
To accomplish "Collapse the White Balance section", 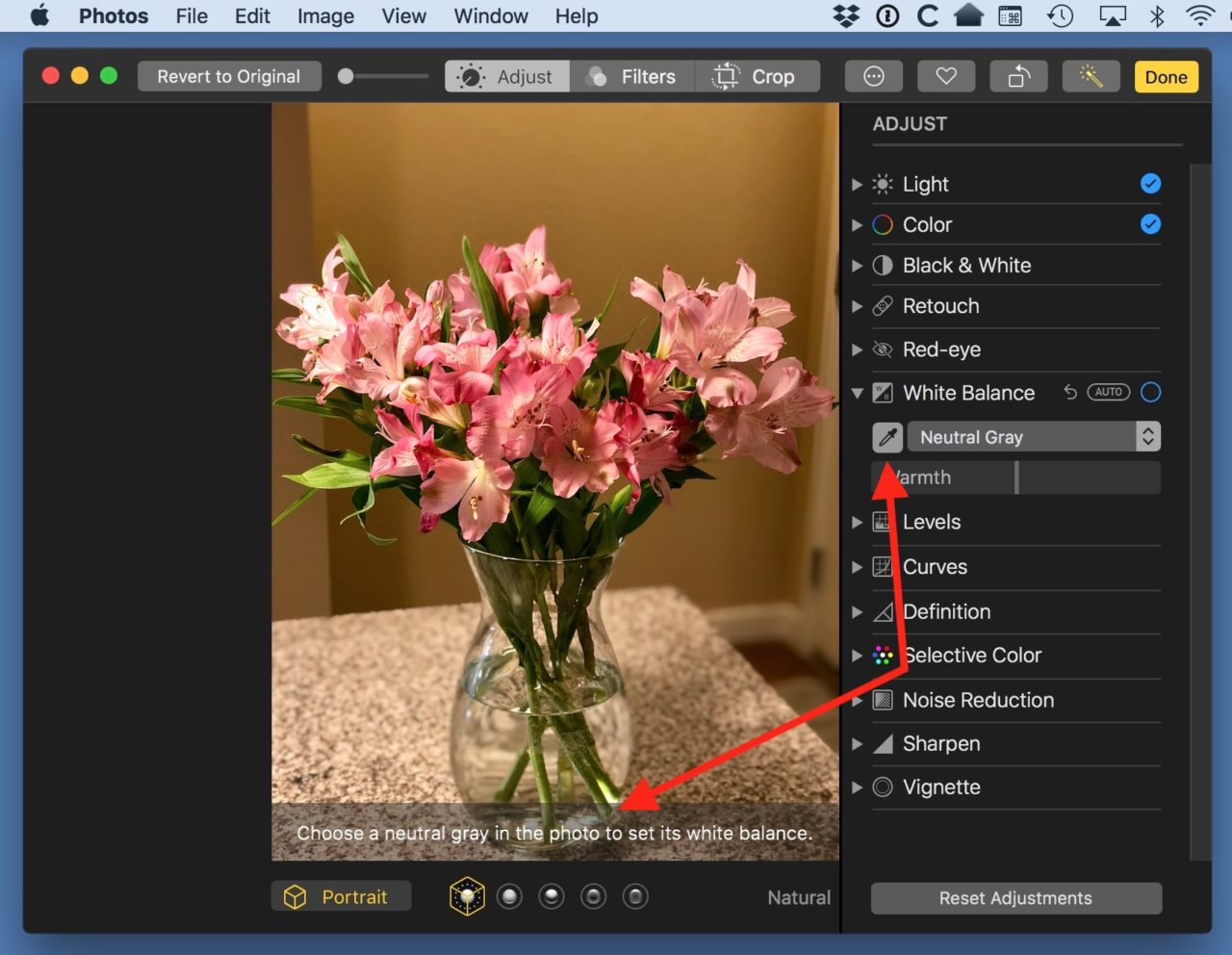I will coord(857,393).
